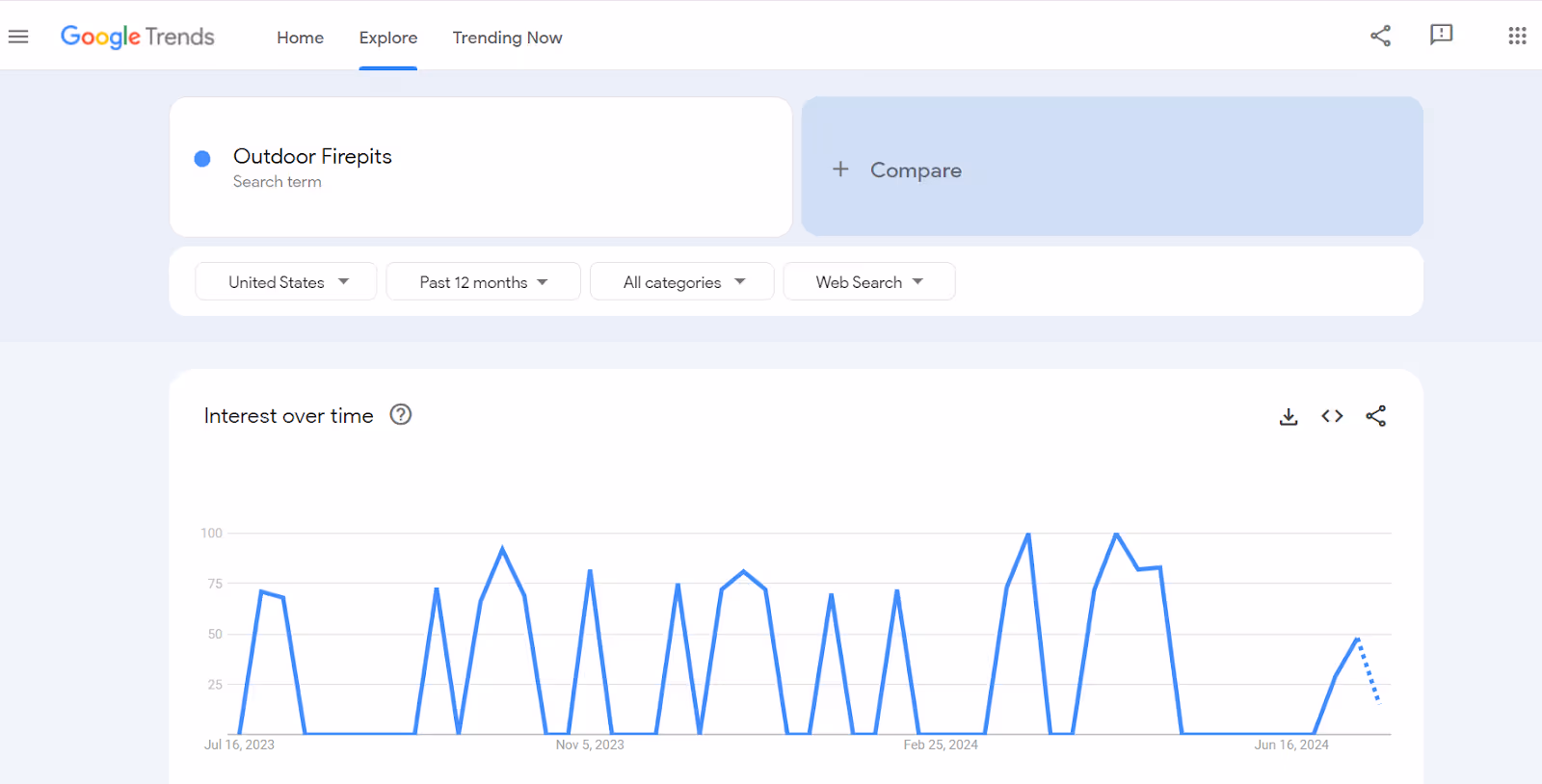This screenshot has height=784, width=1542.
Task: Select the Explore tab
Action: (388, 38)
